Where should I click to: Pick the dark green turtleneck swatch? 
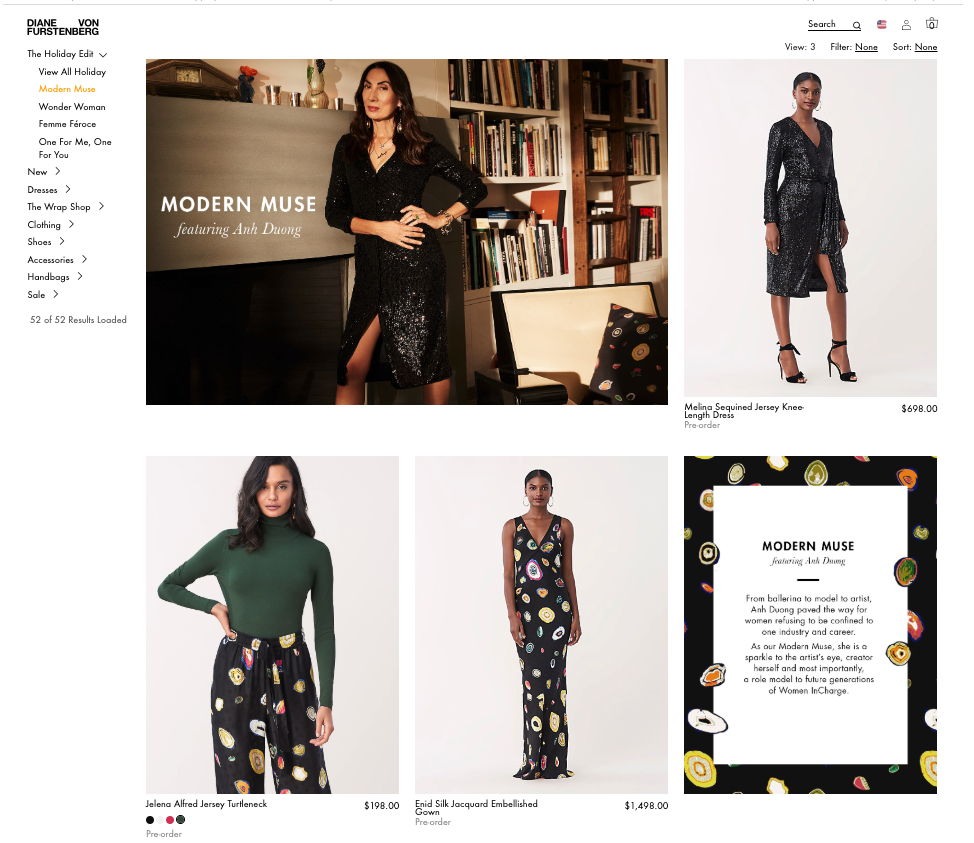coord(180,820)
